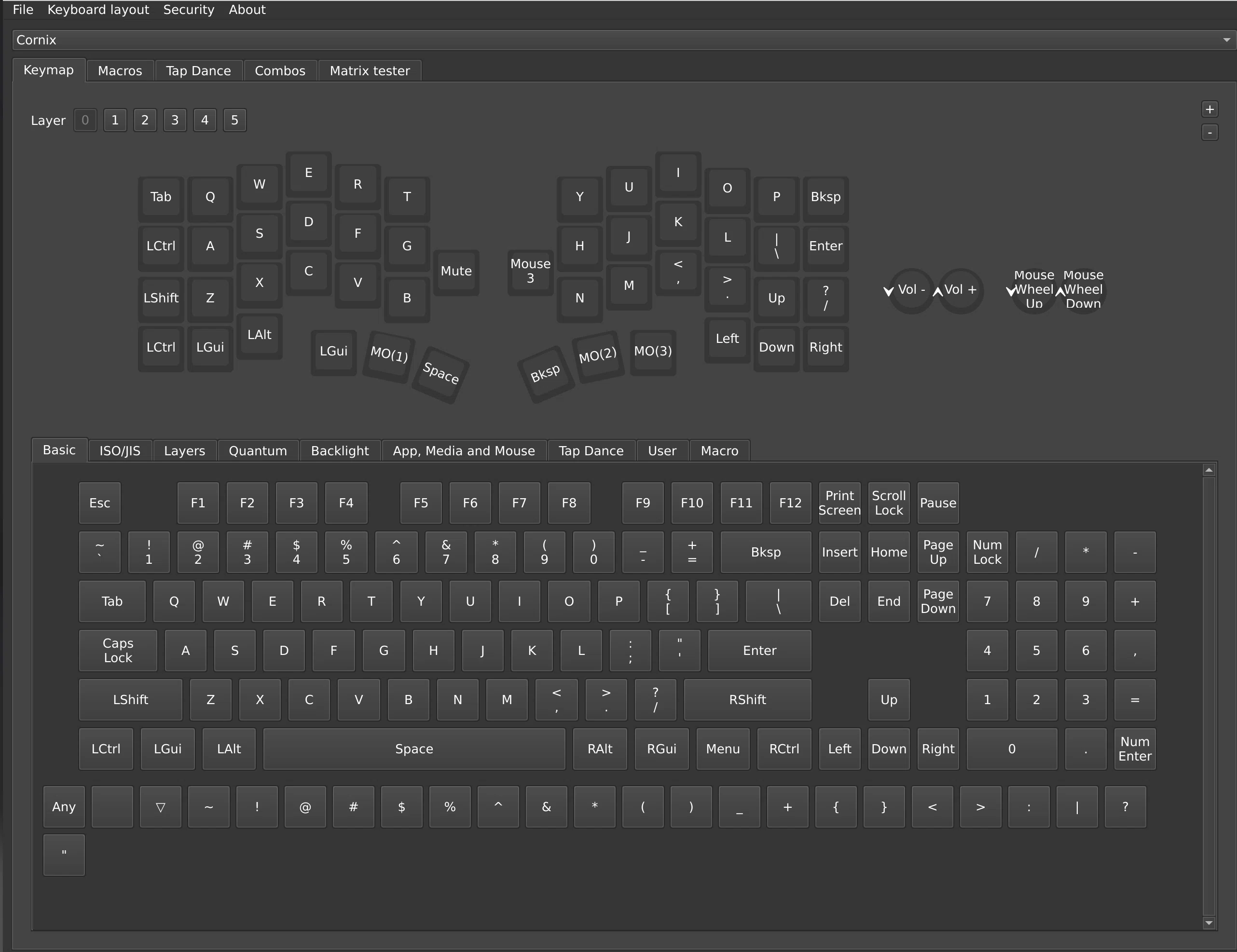The image size is (1237, 952).
Task: Click the transparent triangle keycode
Action: tap(161, 807)
